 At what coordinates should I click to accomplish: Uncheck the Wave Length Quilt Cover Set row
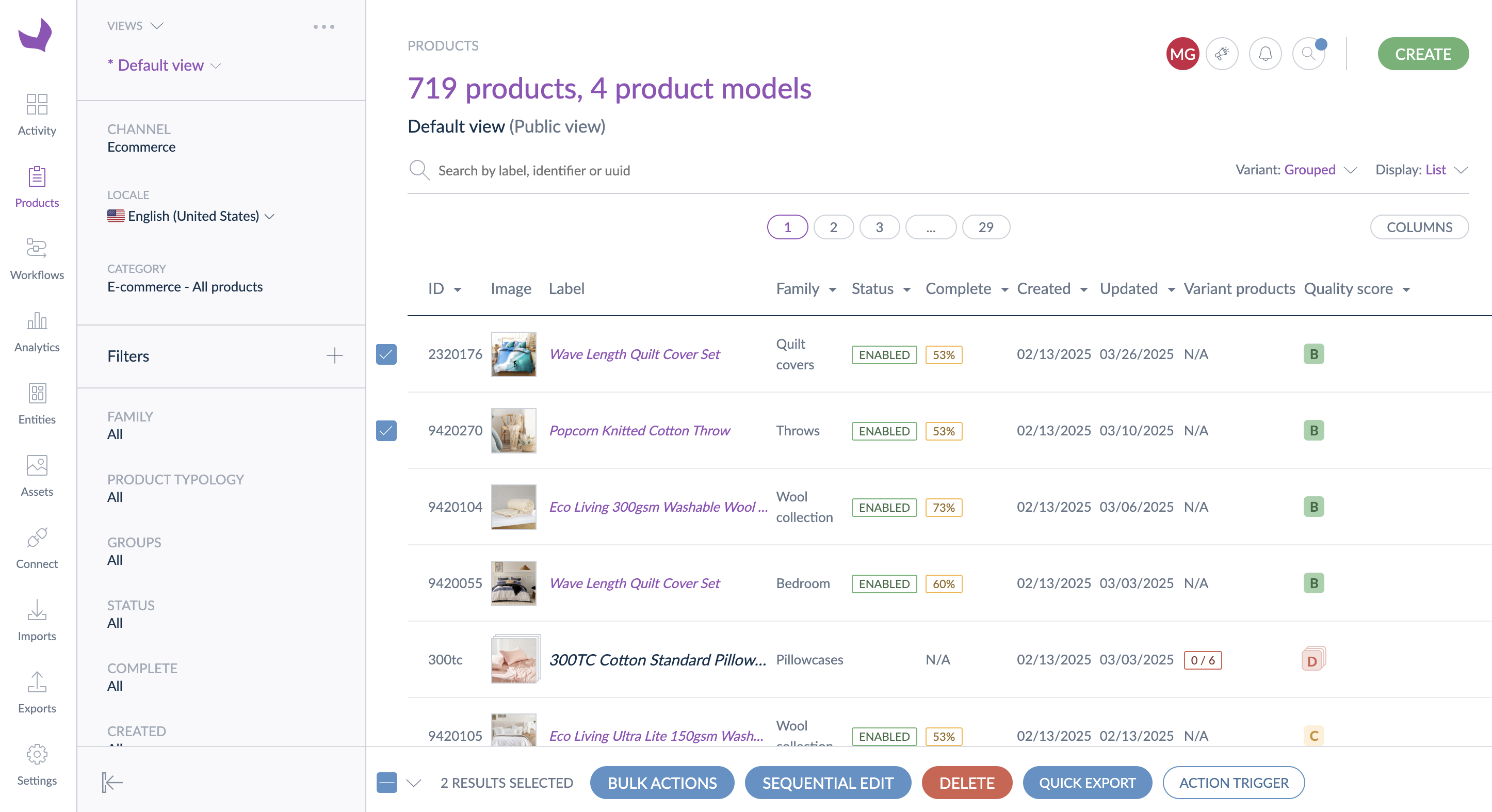pyautogui.click(x=386, y=355)
